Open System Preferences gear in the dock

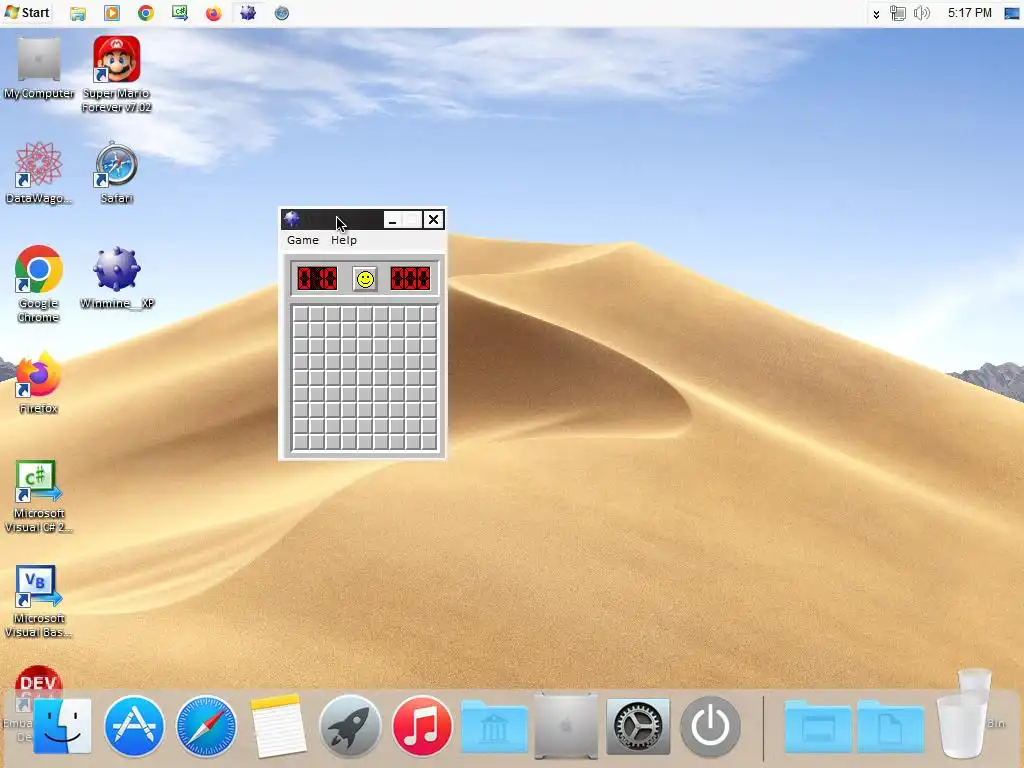(638, 726)
